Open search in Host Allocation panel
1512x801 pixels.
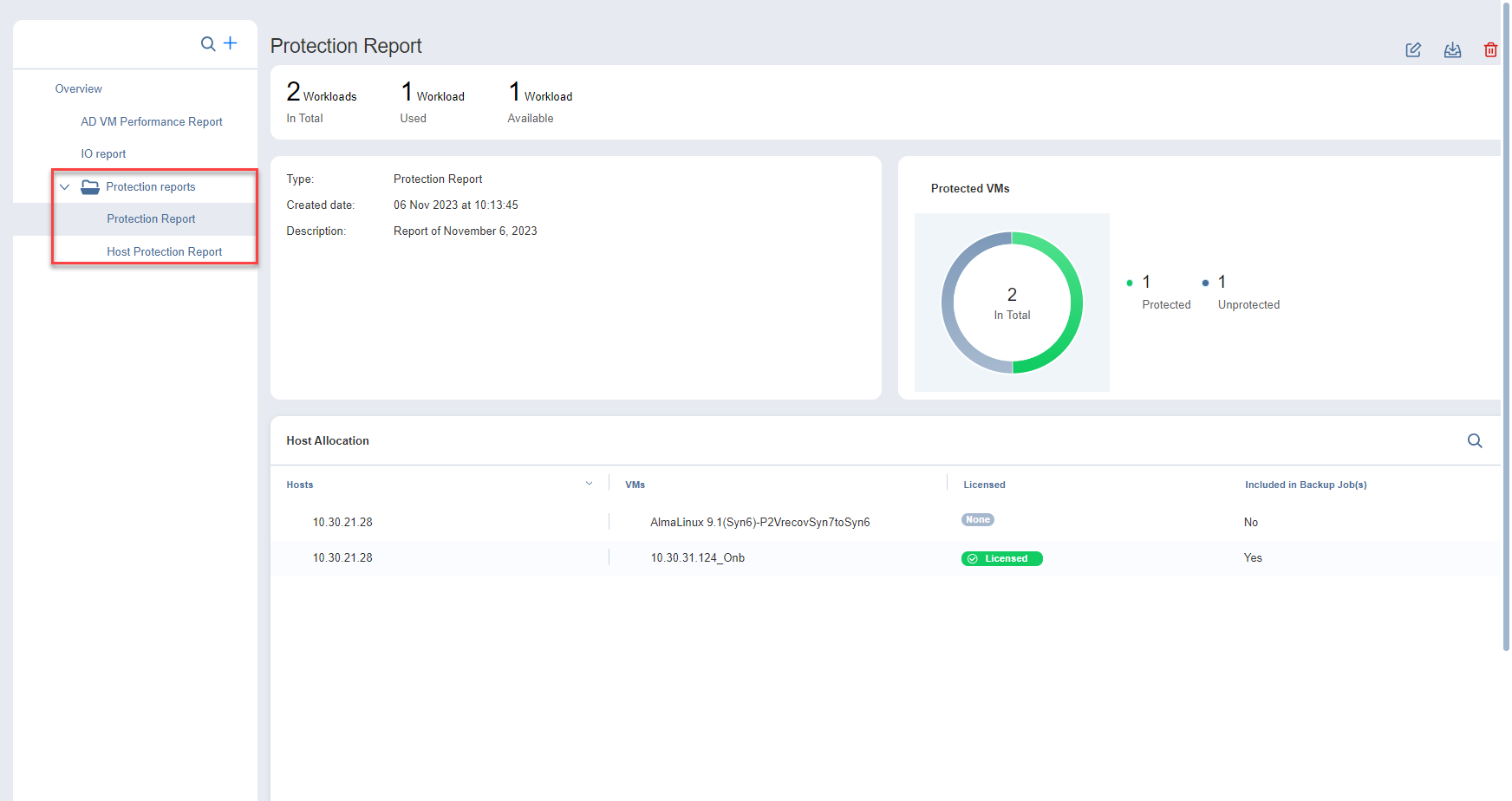pos(1474,441)
